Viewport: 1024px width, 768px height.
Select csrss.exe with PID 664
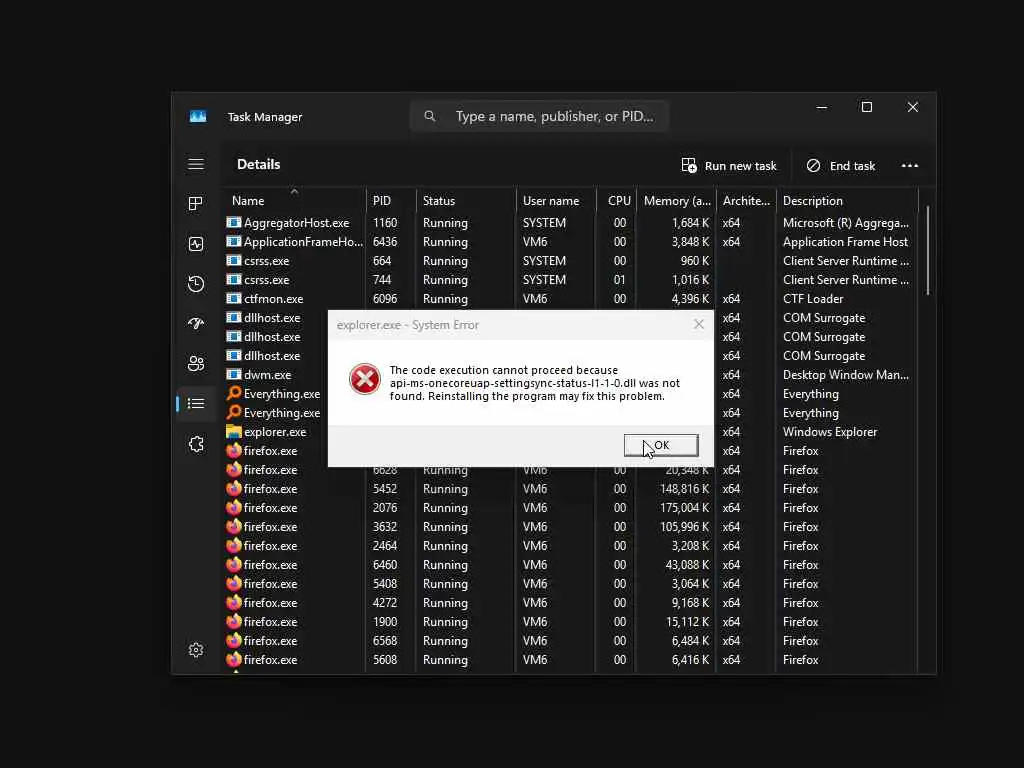[571, 261]
